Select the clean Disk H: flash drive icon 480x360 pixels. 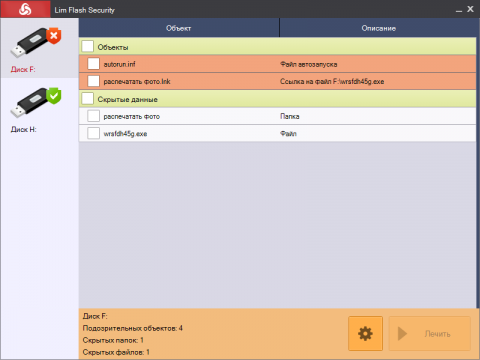(36, 102)
